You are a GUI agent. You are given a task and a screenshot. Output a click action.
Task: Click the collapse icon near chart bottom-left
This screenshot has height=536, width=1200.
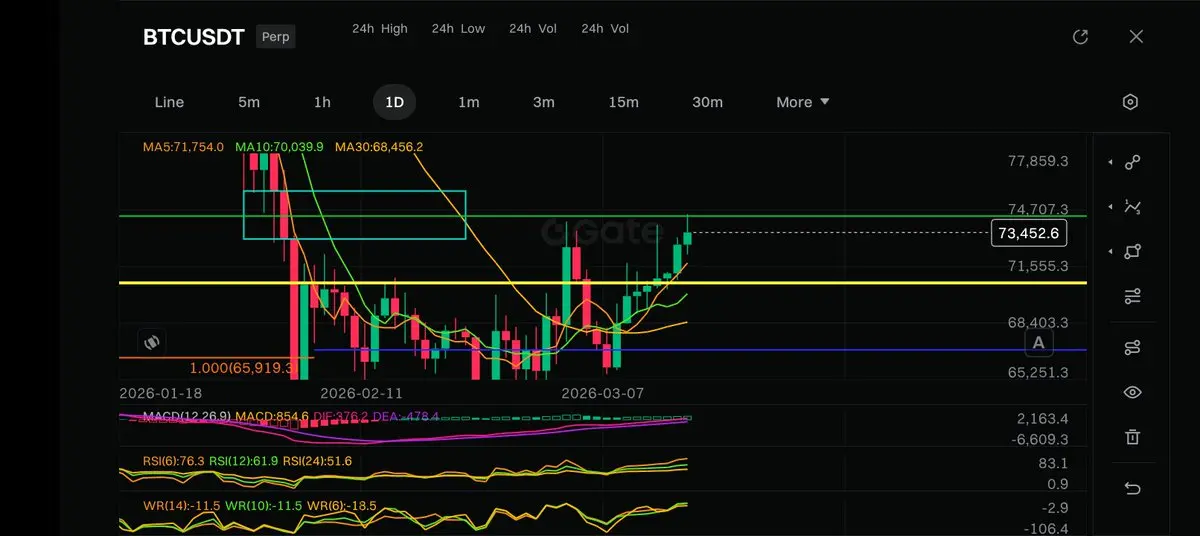(x=152, y=342)
